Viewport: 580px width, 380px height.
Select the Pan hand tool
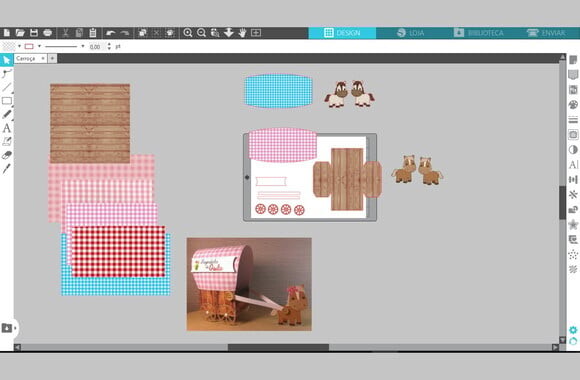(x=242, y=33)
